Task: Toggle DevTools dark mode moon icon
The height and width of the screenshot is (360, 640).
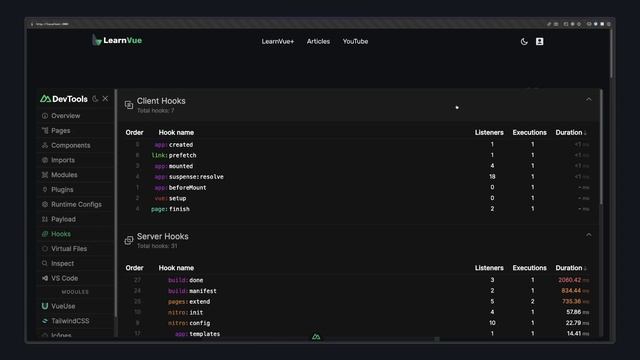Action: click(95, 99)
